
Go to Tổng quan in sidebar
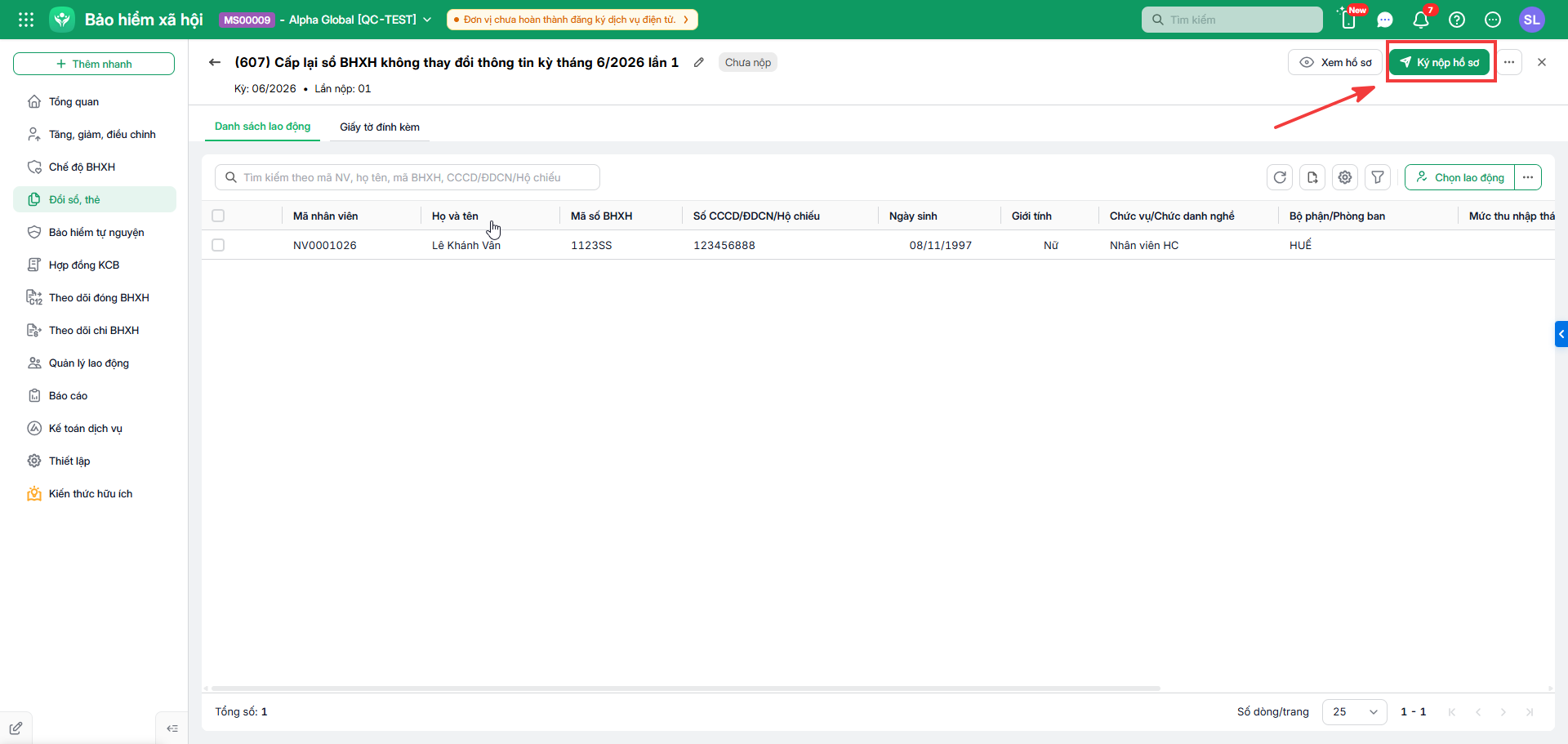tap(95, 101)
